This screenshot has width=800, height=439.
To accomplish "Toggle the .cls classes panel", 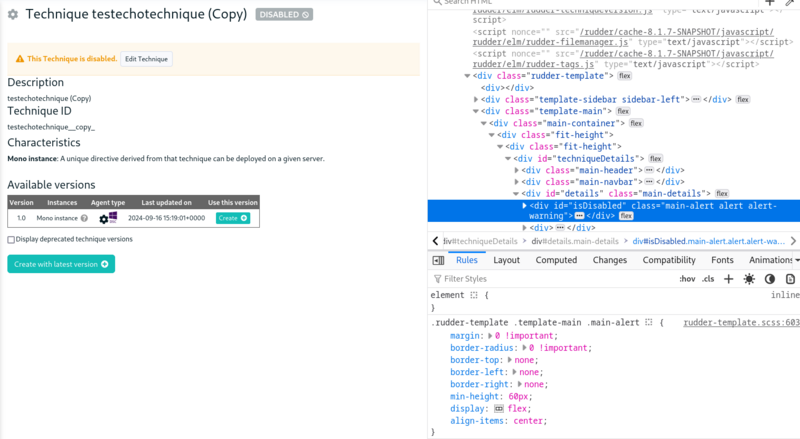I will 708,279.
